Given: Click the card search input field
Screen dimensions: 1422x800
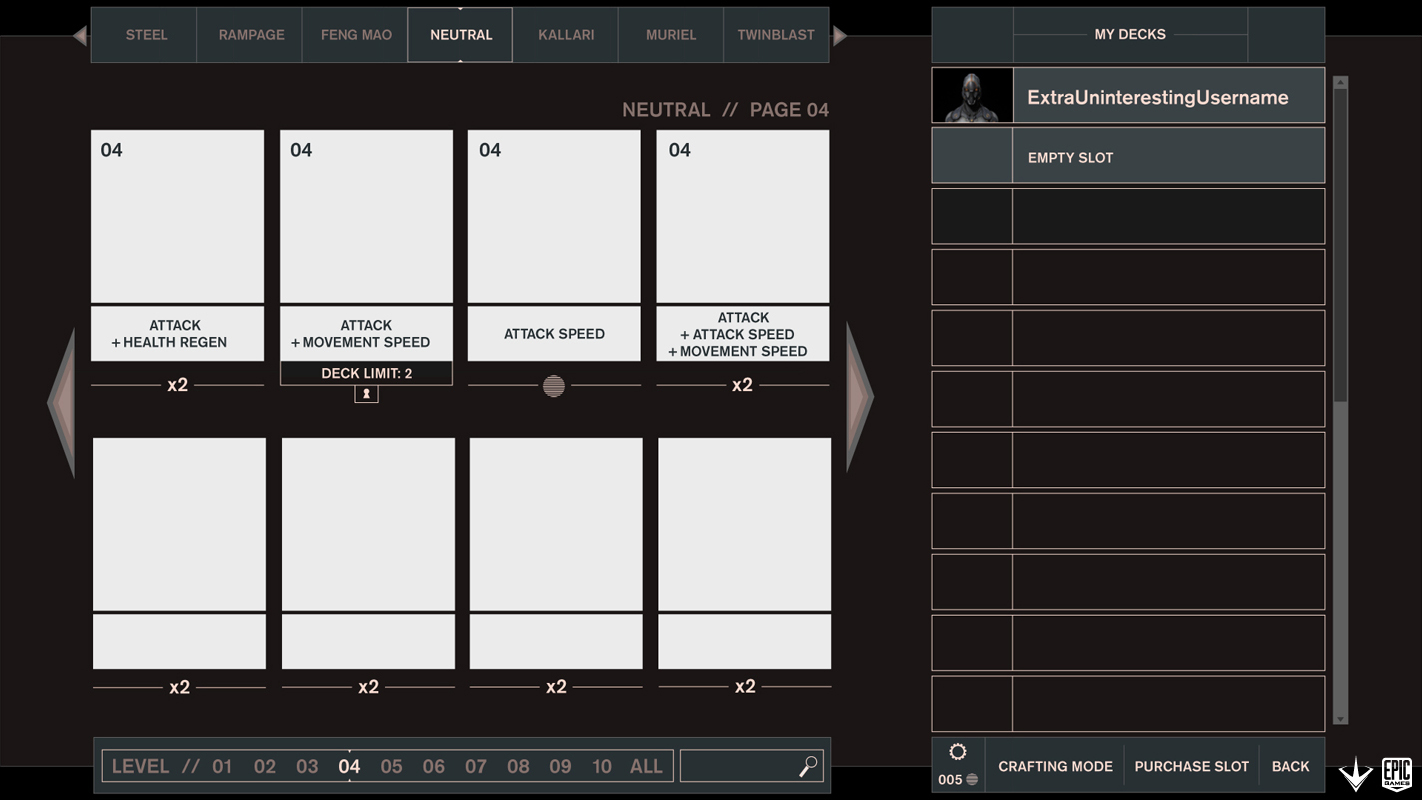Looking at the screenshot, I should click(752, 766).
